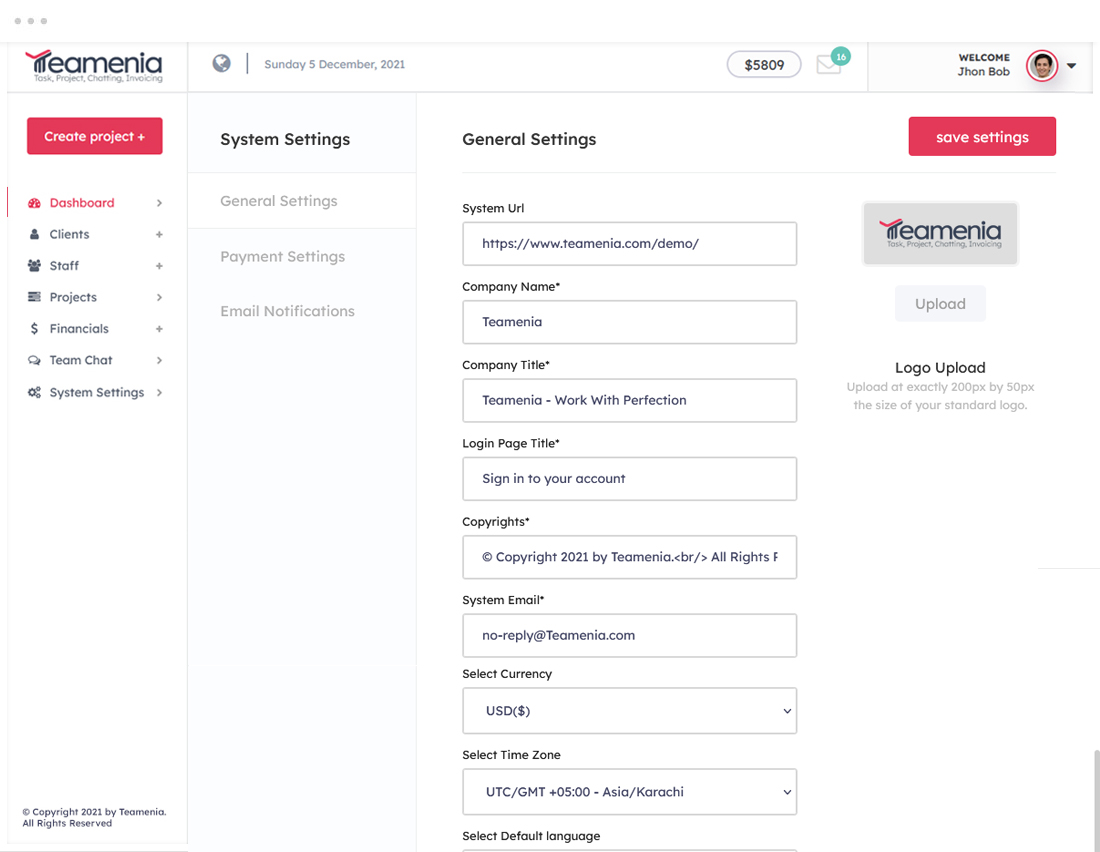
Task: Click the Upload logo button
Action: (x=940, y=304)
